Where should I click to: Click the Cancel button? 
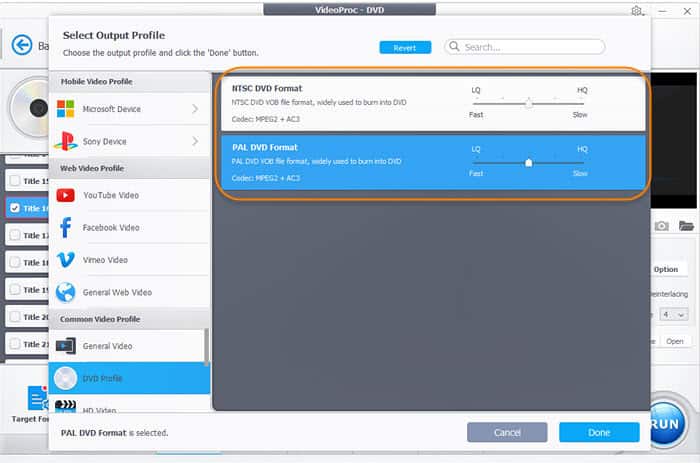[x=507, y=432]
